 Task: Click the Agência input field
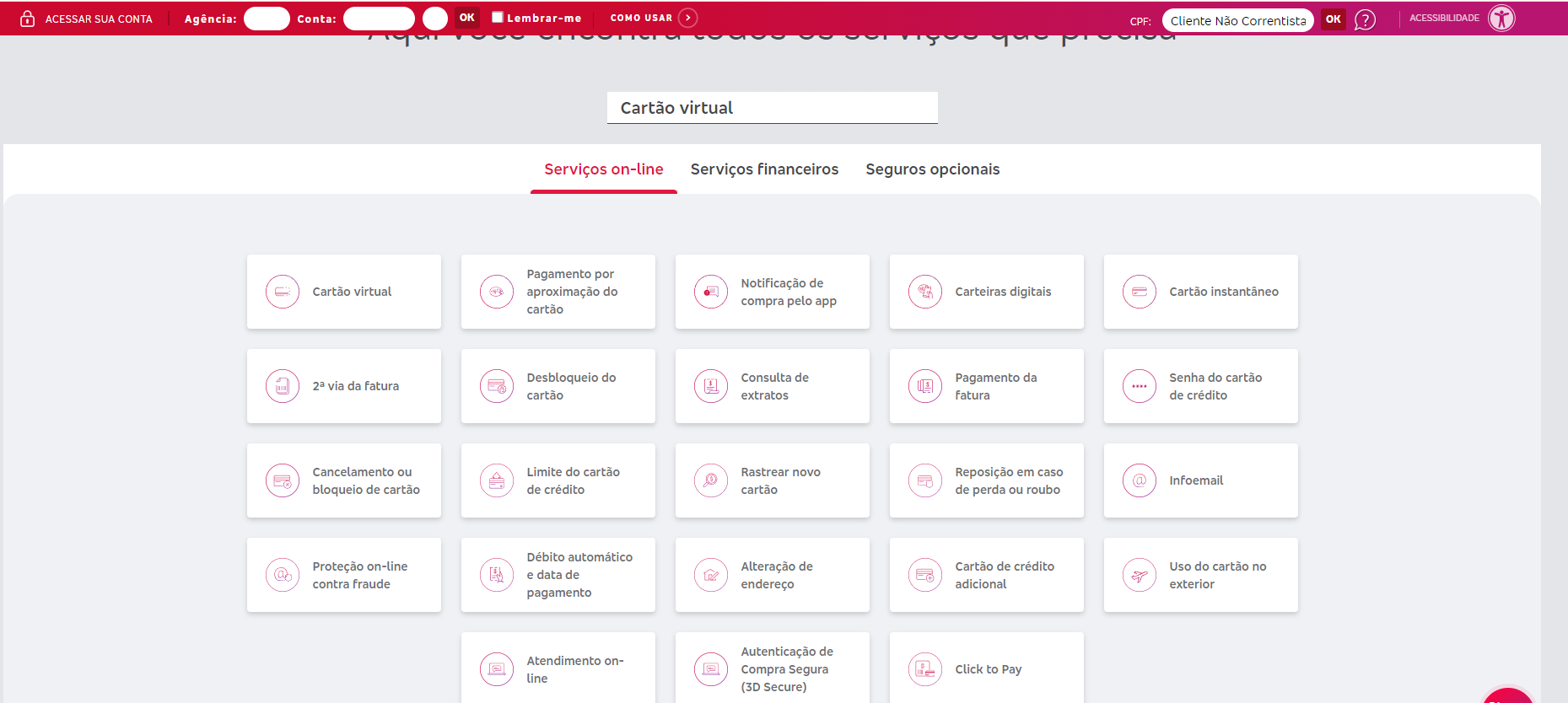267,19
